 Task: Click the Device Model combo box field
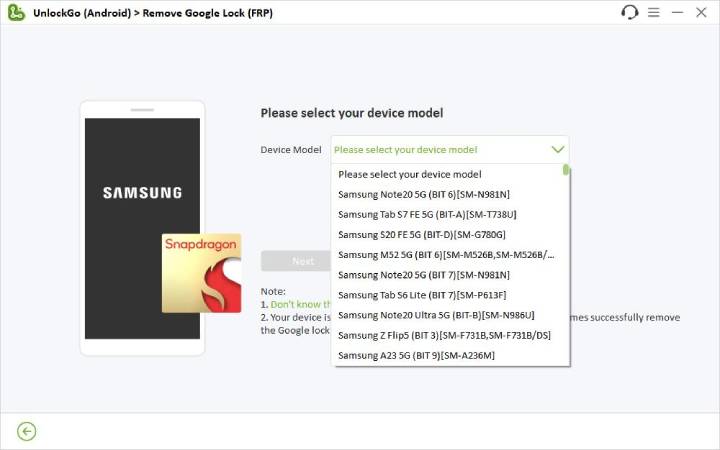[450, 150]
